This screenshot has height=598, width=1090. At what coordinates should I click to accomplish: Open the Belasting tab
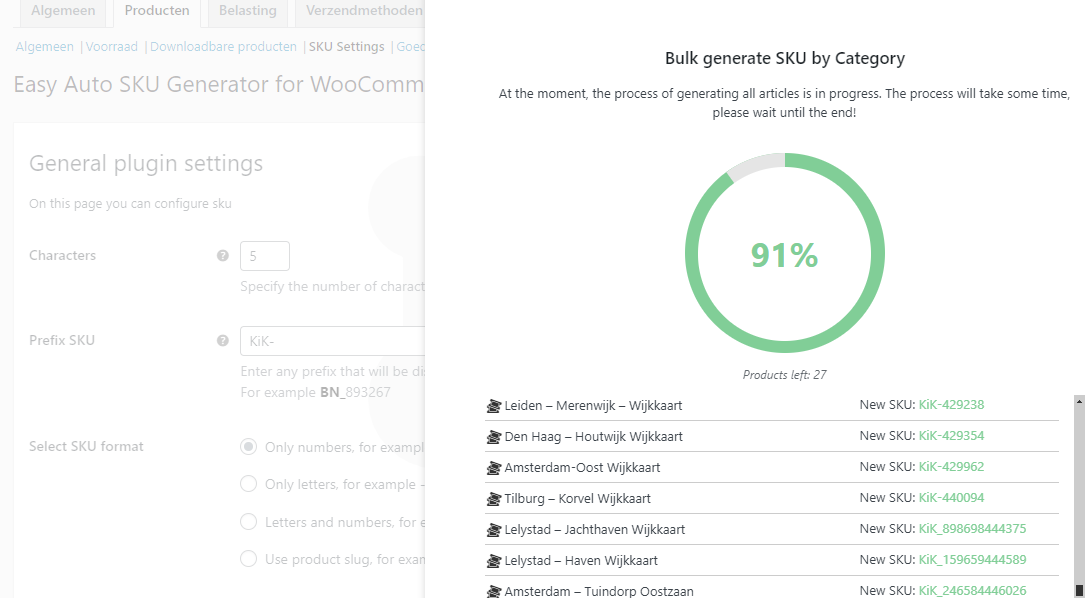(247, 11)
